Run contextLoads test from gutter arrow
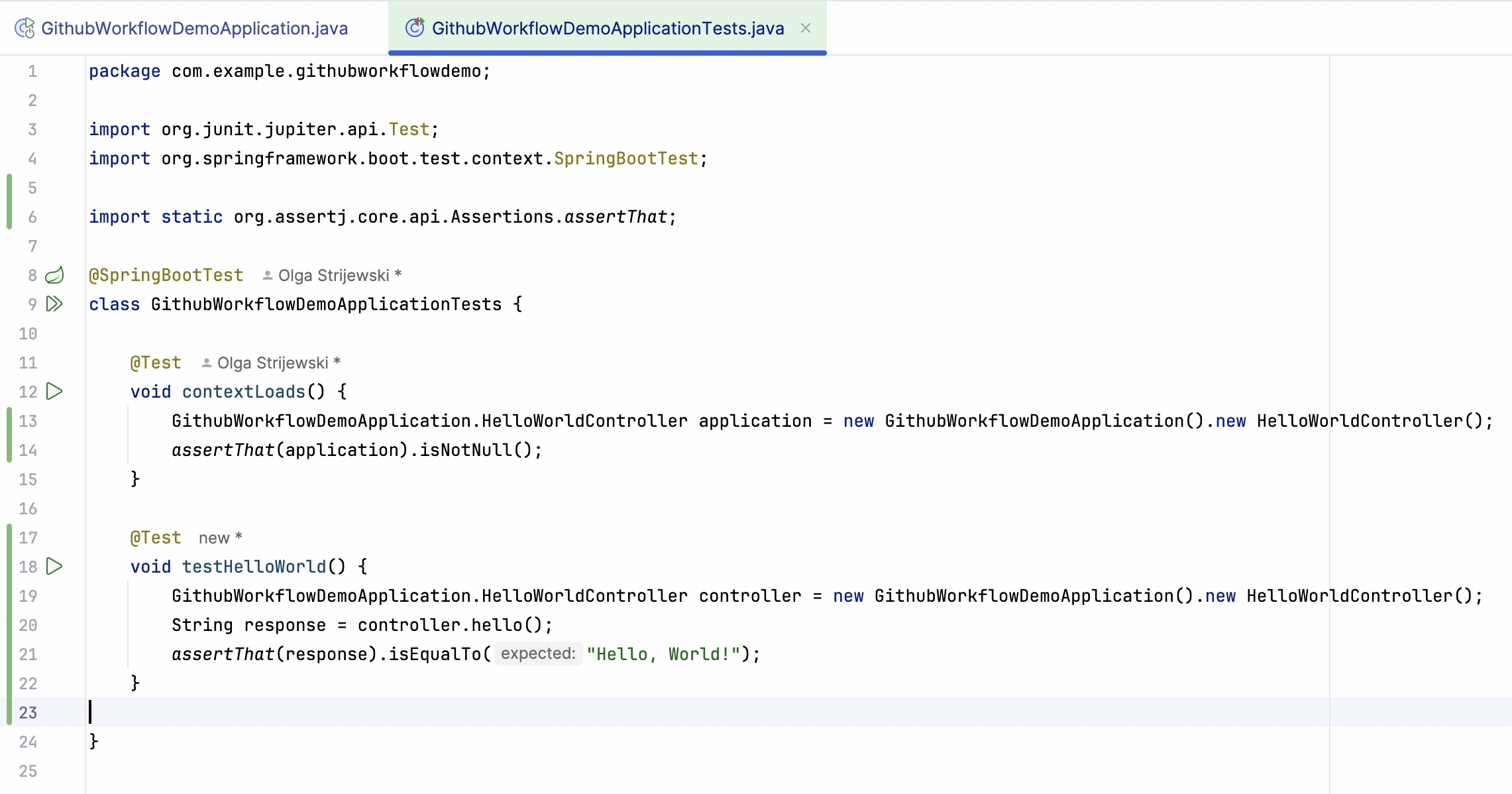The height and width of the screenshot is (794, 1512). coord(54,392)
